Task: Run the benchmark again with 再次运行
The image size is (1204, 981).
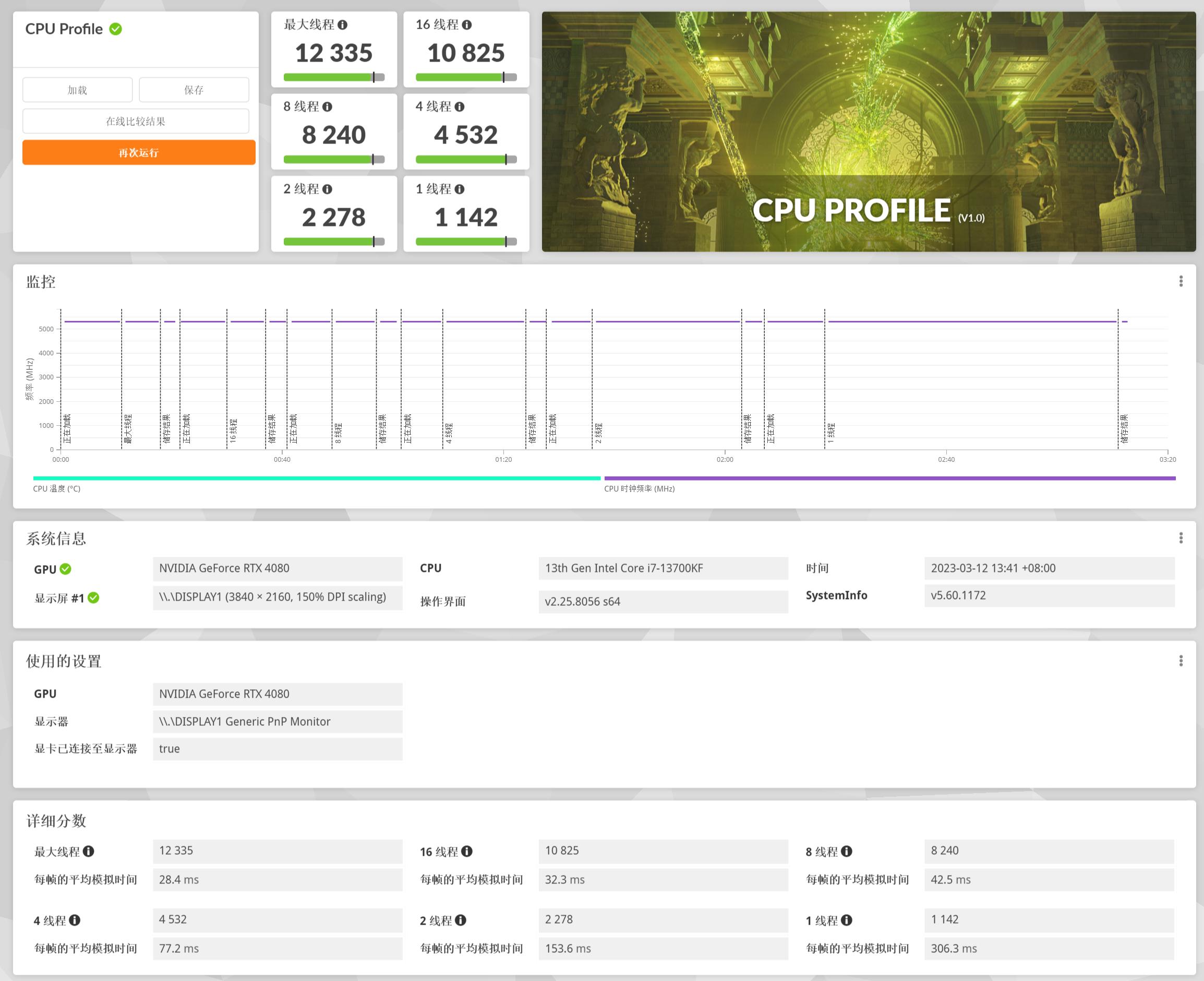Action: click(x=137, y=152)
